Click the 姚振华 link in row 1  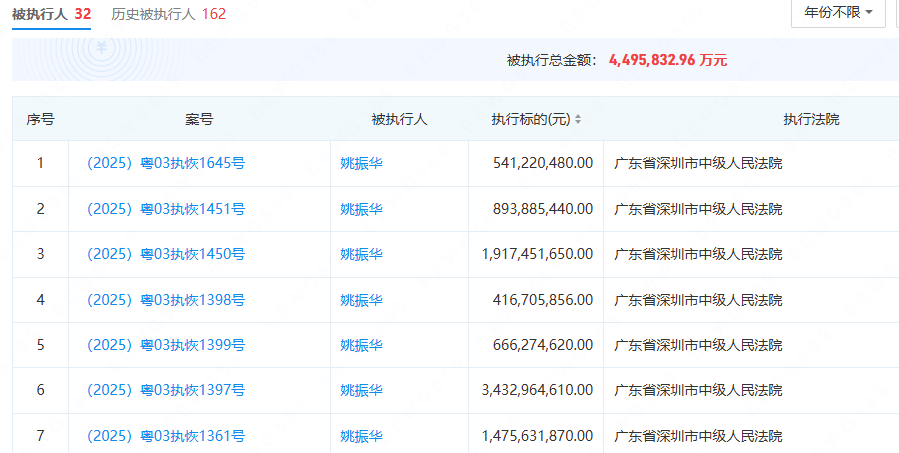click(361, 163)
